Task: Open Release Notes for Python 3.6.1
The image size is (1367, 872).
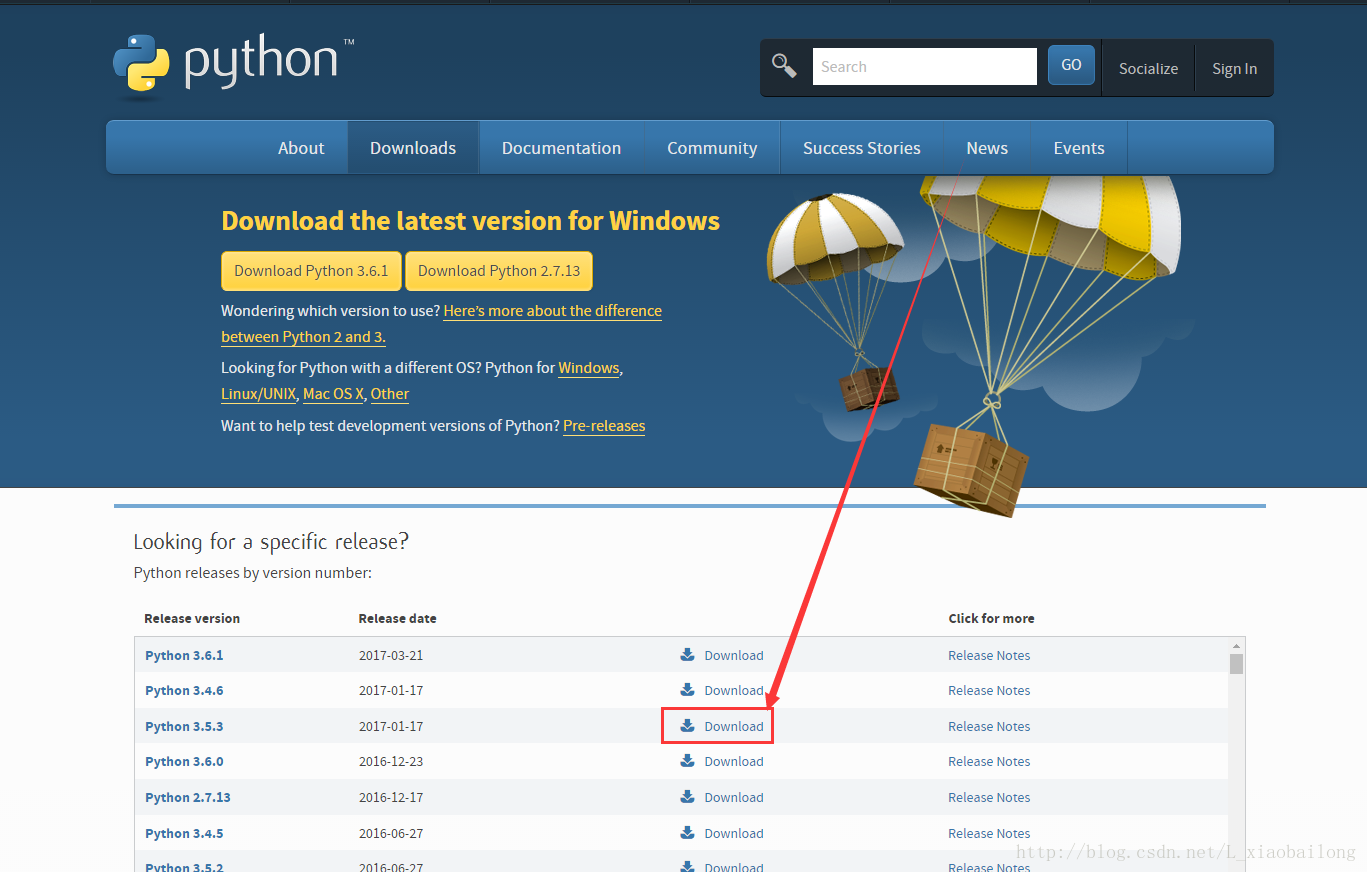Action: (x=989, y=655)
